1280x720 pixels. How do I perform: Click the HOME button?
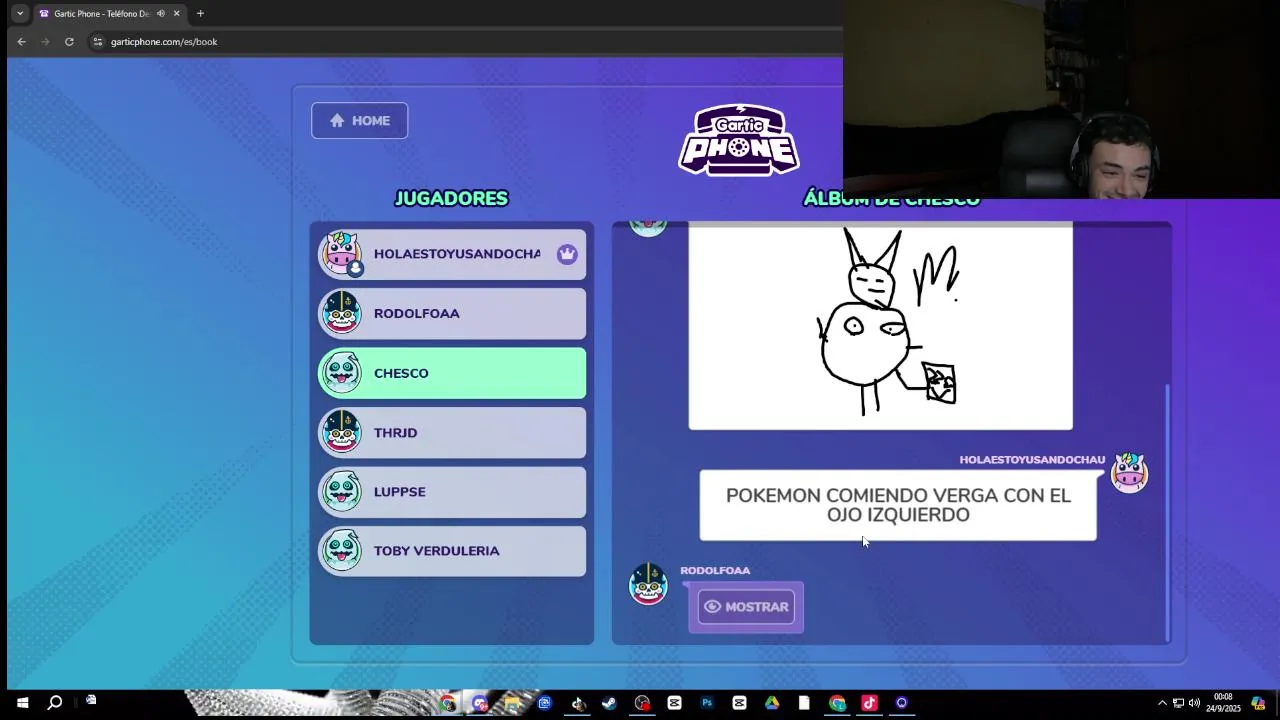359,120
